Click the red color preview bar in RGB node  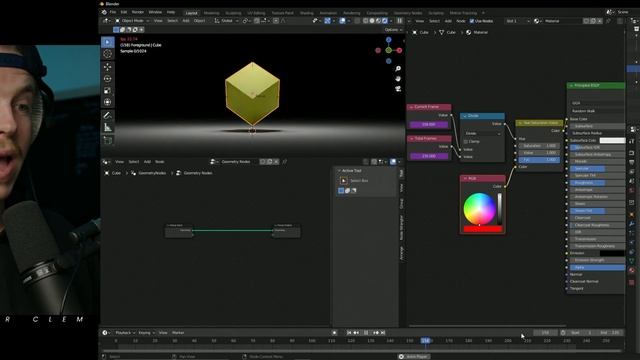[x=482, y=229]
